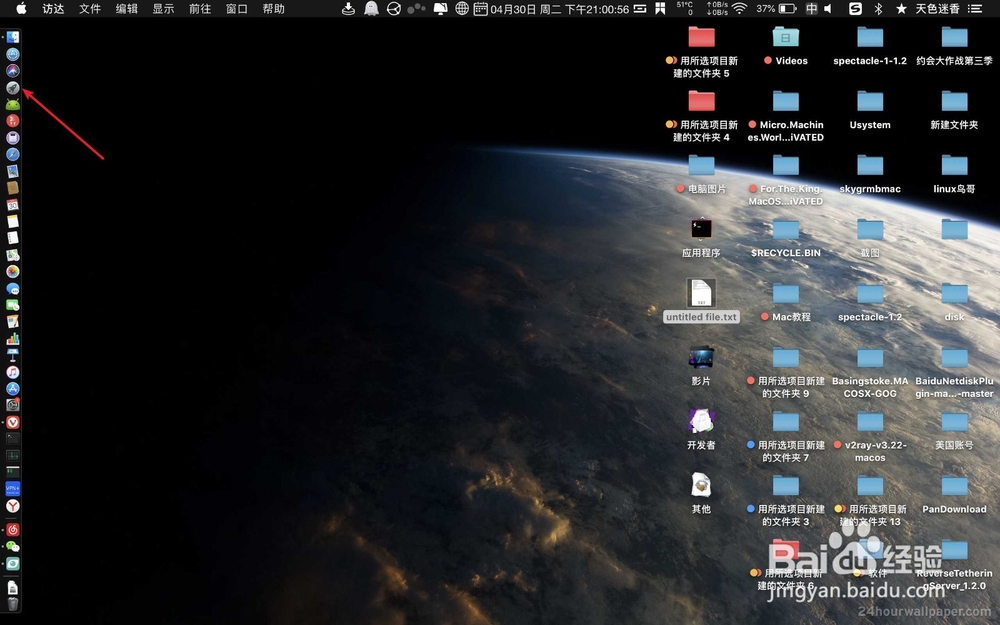Select the 电脑图片 folder

[701, 173]
